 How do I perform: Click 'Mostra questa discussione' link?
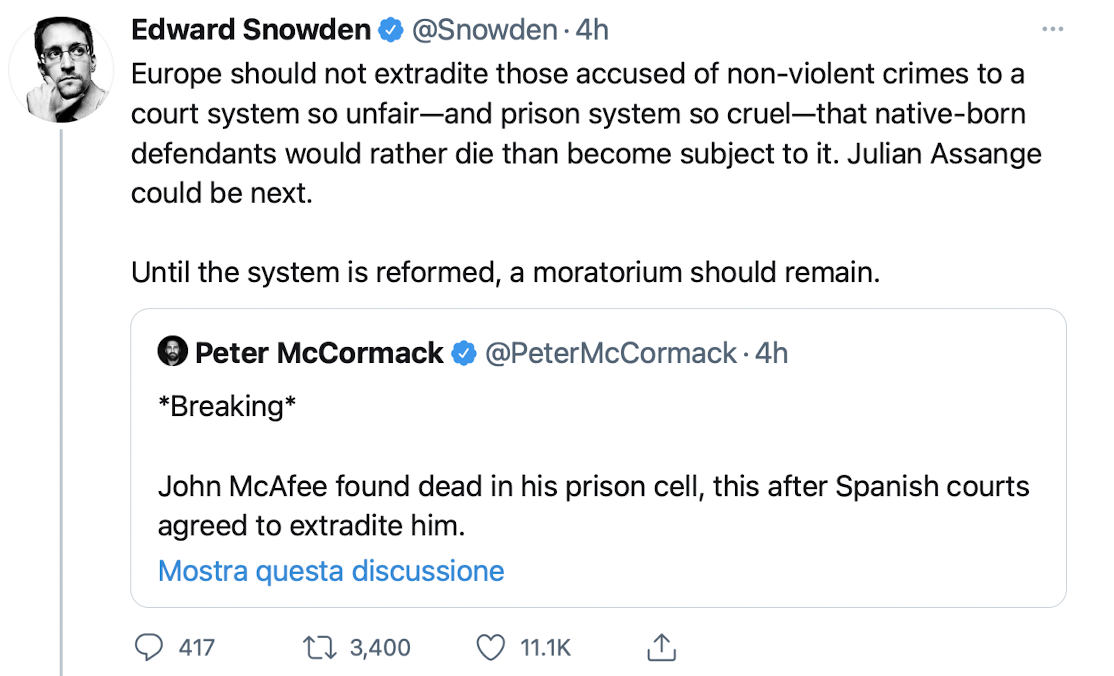coord(331,571)
